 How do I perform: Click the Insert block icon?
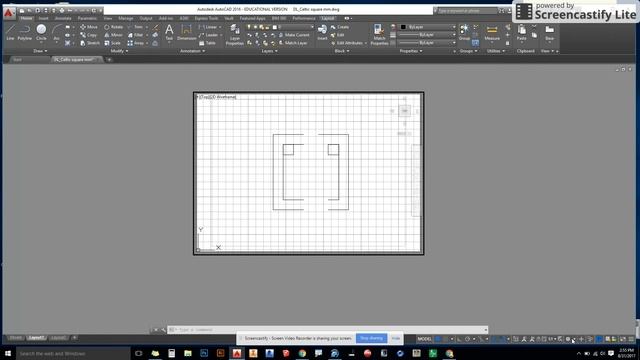[x=322, y=32]
